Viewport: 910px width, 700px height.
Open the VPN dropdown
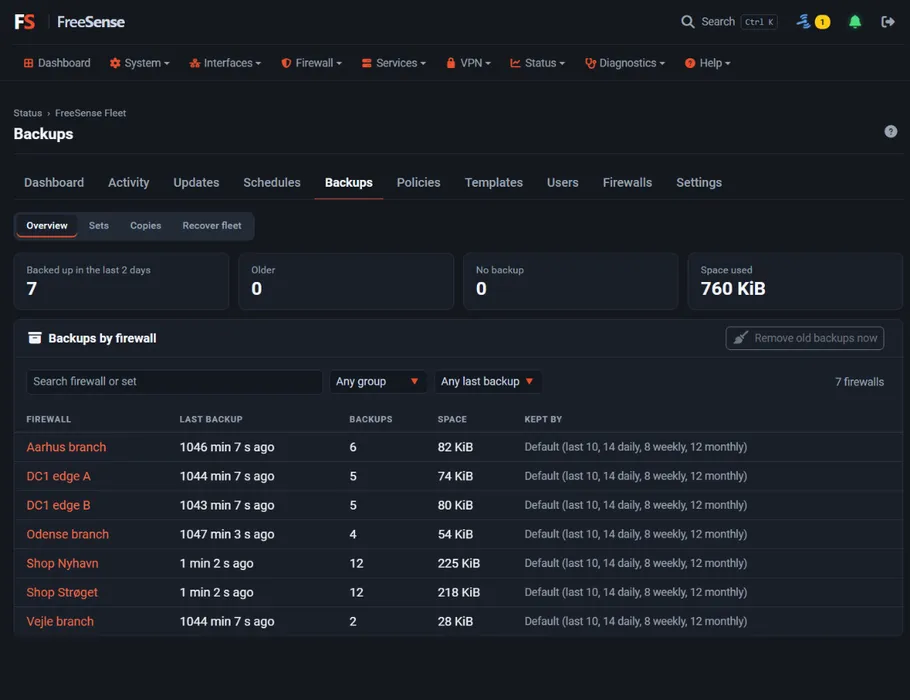(468, 63)
